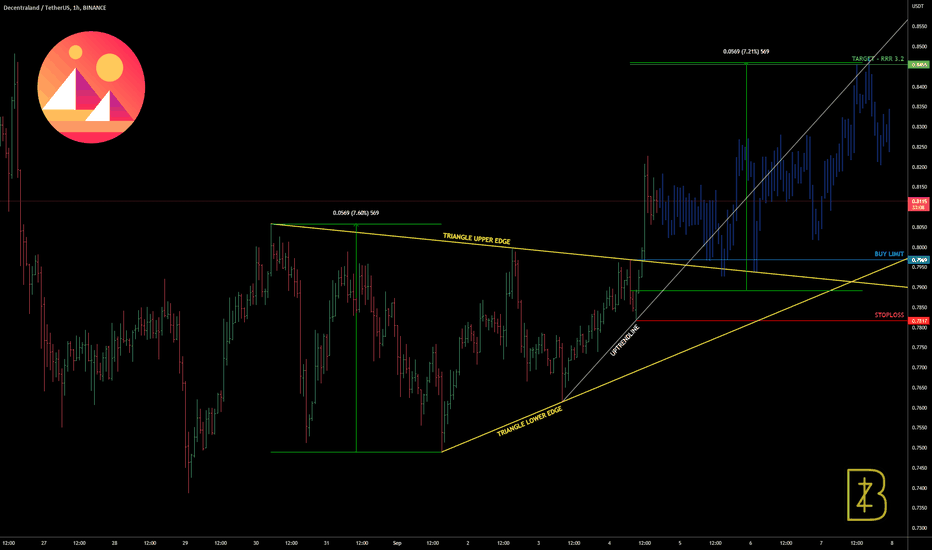Click the USDT currency label above price axis

click(919, 6)
